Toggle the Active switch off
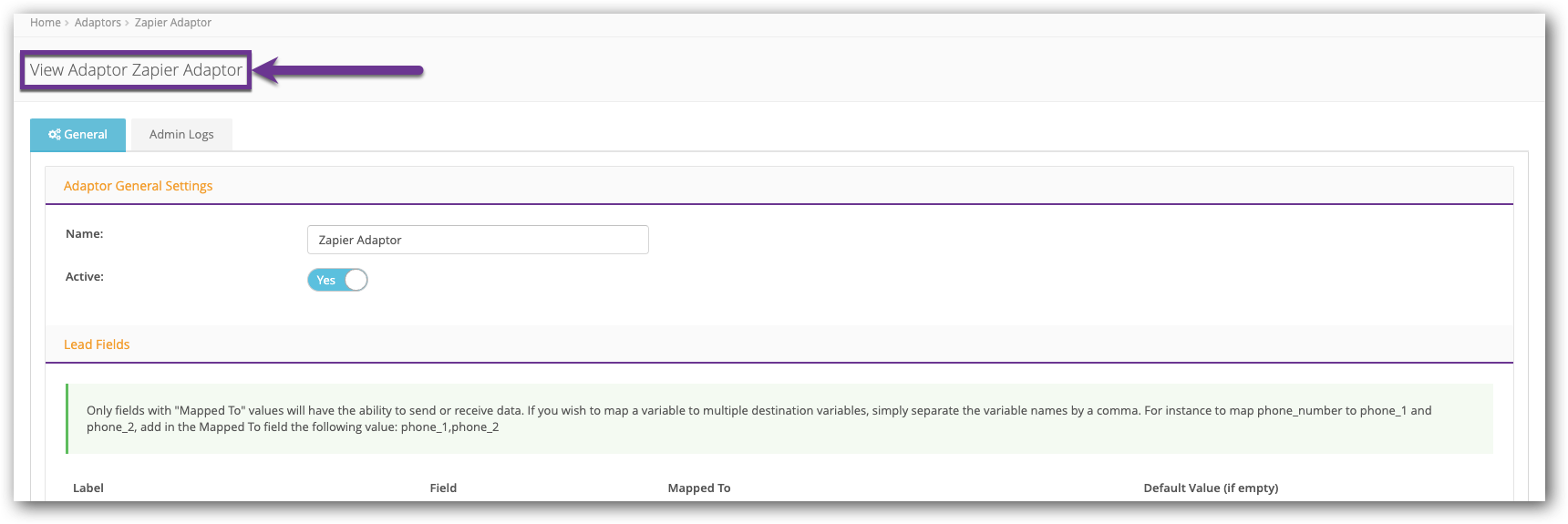 pyautogui.click(x=337, y=280)
